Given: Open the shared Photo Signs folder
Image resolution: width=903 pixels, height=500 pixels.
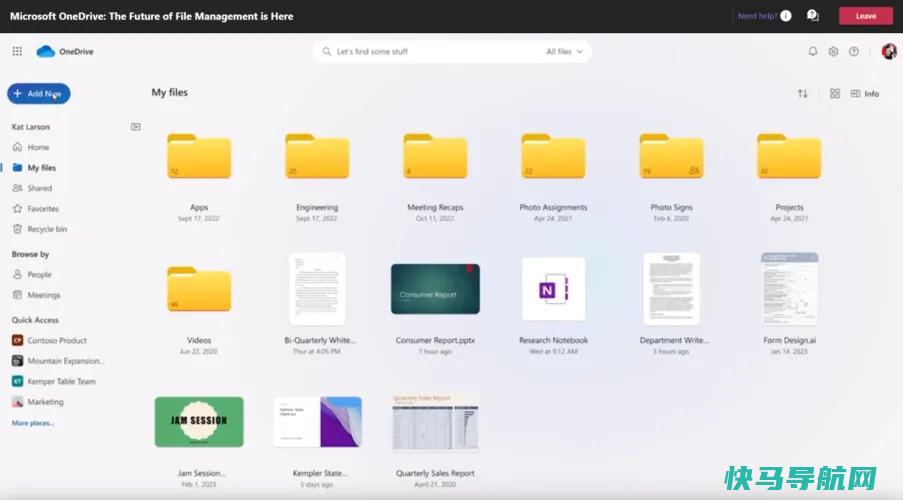Looking at the screenshot, I should pos(671,157).
